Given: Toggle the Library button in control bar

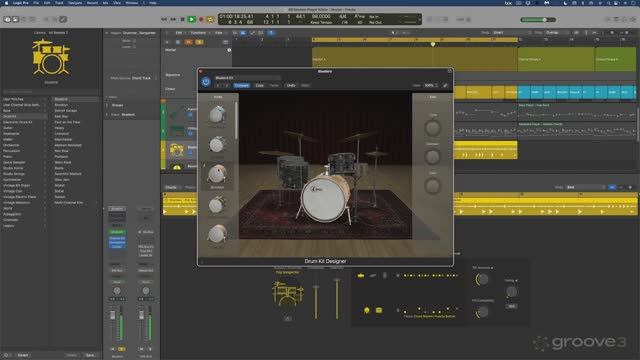Looking at the screenshot, I should pyautogui.click(x=7, y=19).
